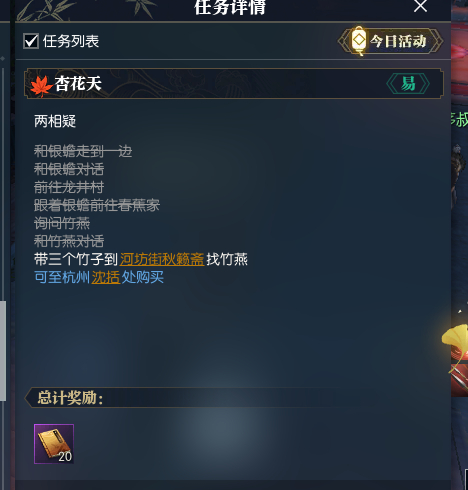Screen dimensions: 468x490
Task: Click the yellow ginkgo leaf icon
Action: (x=455, y=340)
